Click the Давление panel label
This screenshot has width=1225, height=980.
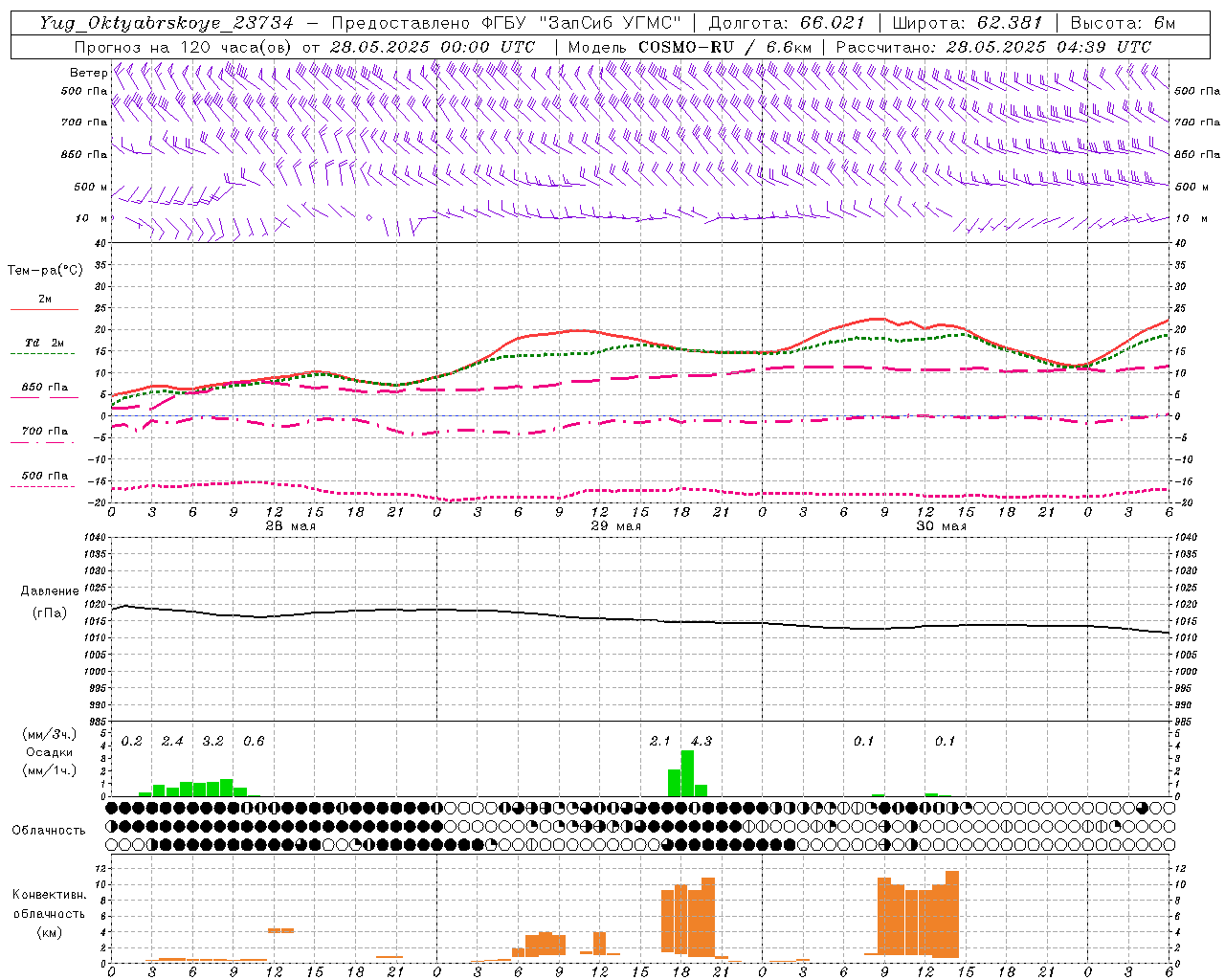(x=50, y=591)
